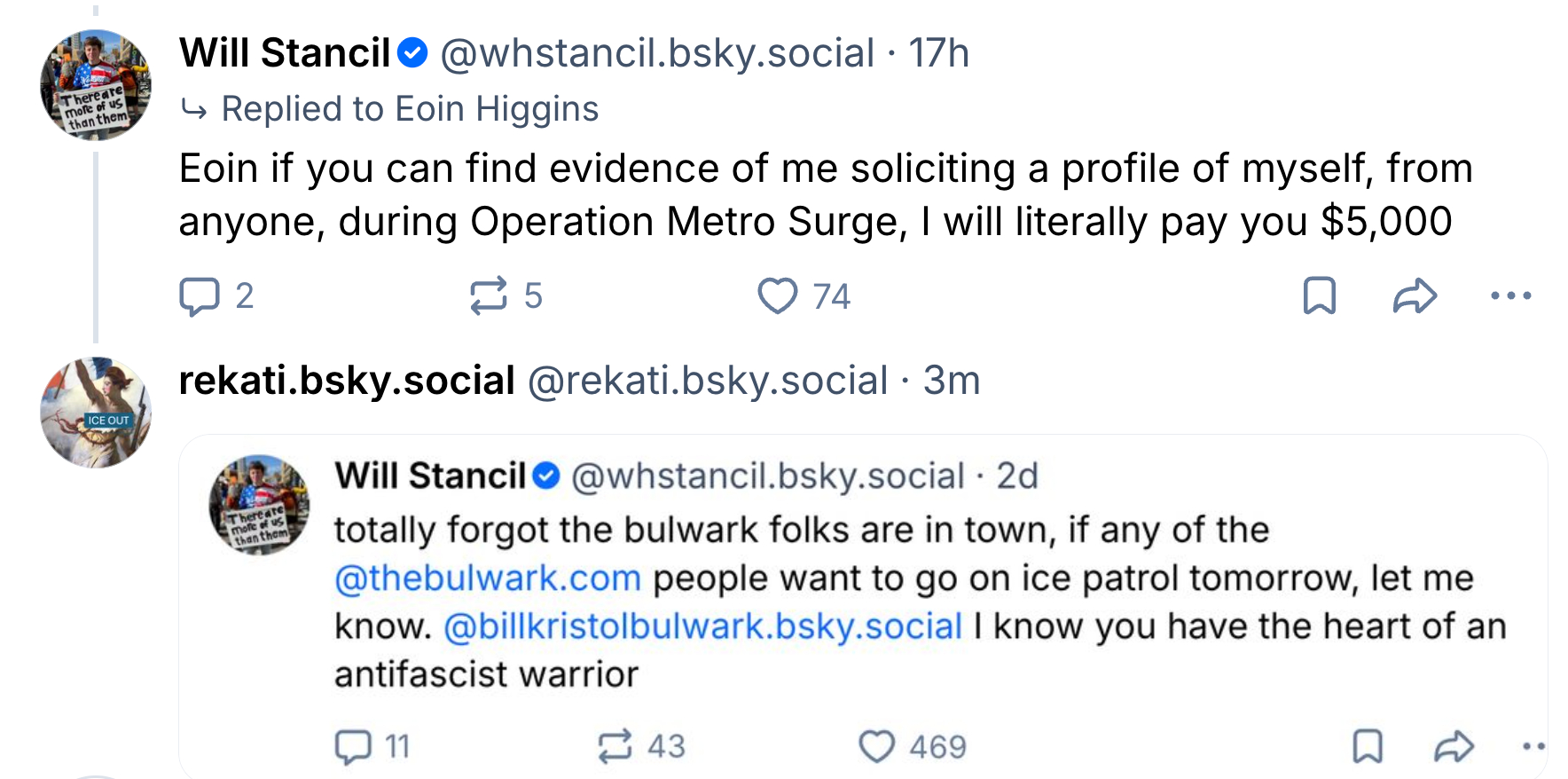Click Will Stancil avatar in quoted post
The height and width of the screenshot is (779, 1568).
click(x=260, y=505)
